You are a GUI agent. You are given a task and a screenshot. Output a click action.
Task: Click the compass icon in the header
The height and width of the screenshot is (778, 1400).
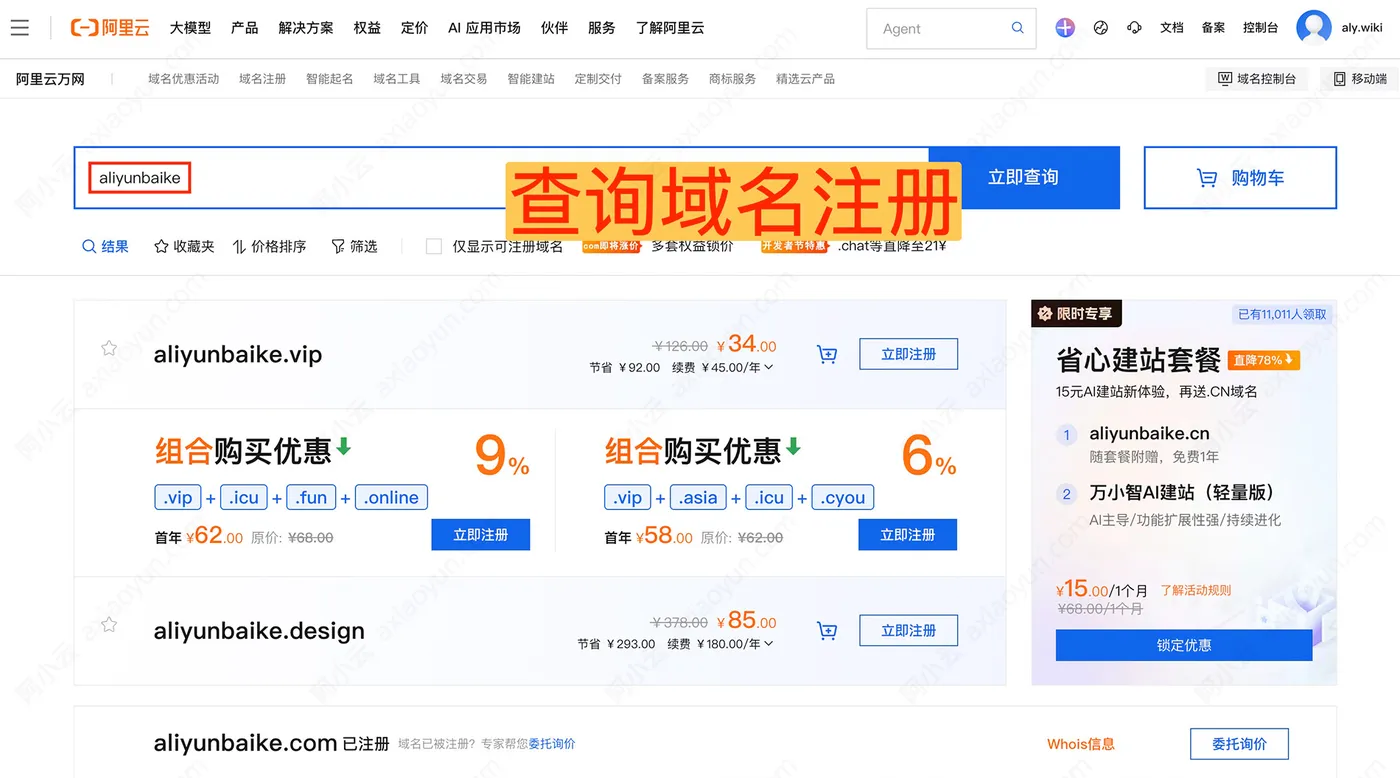pyautogui.click(x=1101, y=28)
